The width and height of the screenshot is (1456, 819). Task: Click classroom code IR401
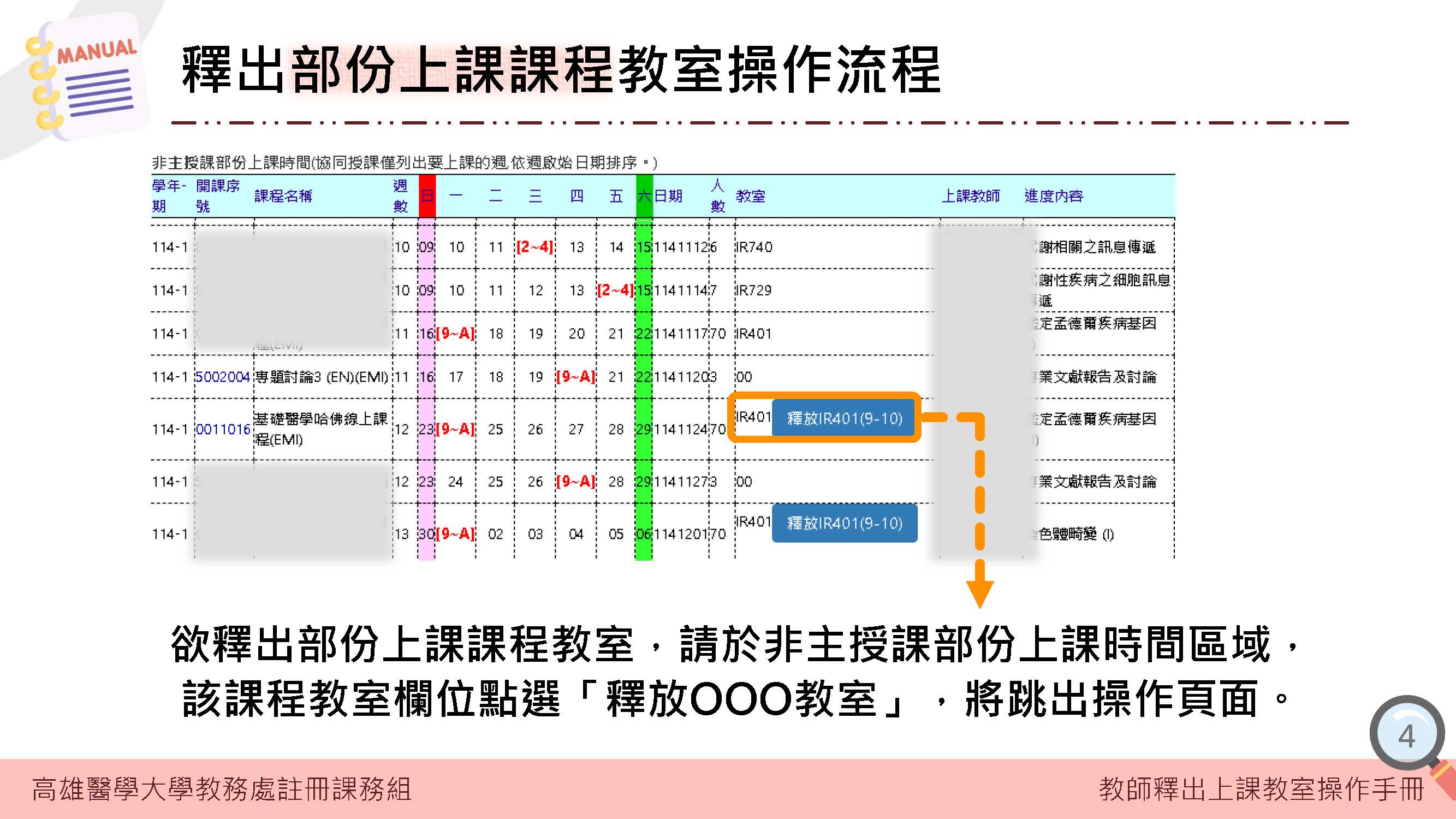(753, 334)
